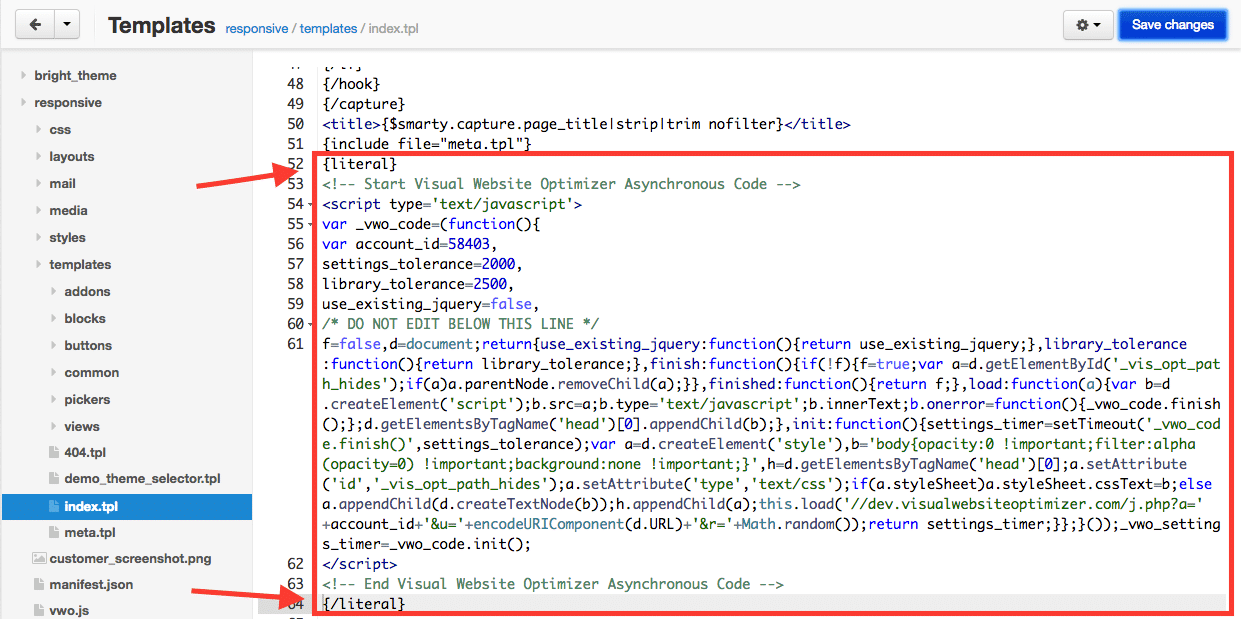
Task: Open customer_screenshot.png file
Action: pos(130,559)
